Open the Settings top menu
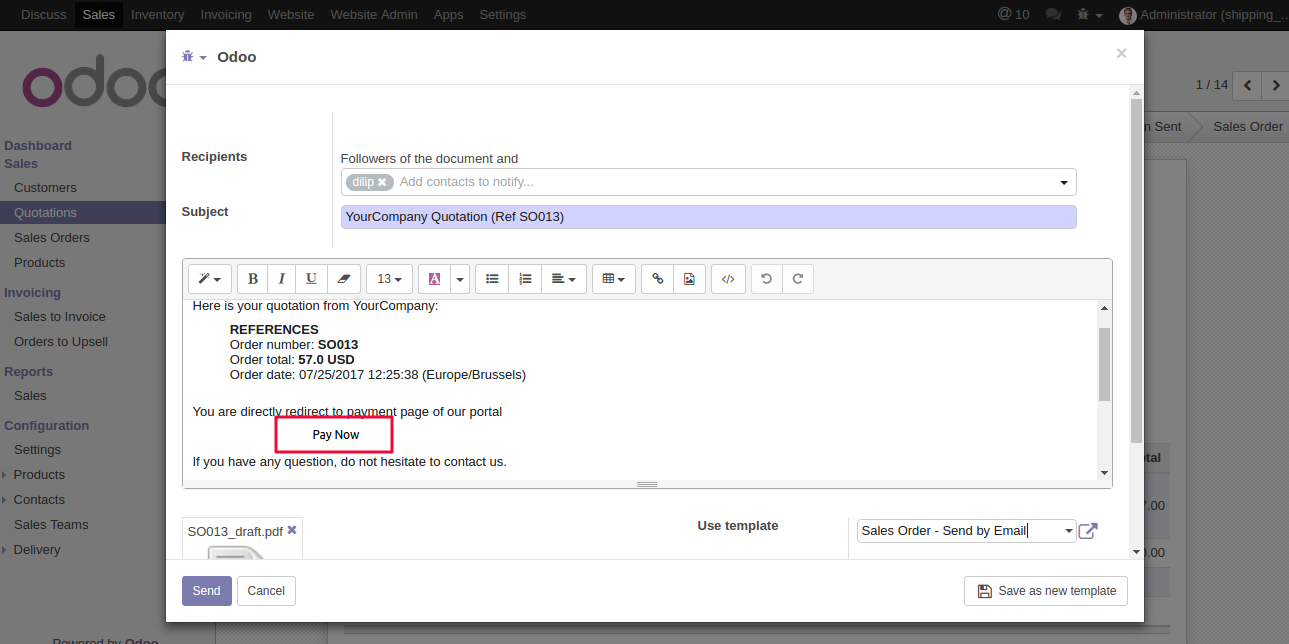 click(x=502, y=15)
